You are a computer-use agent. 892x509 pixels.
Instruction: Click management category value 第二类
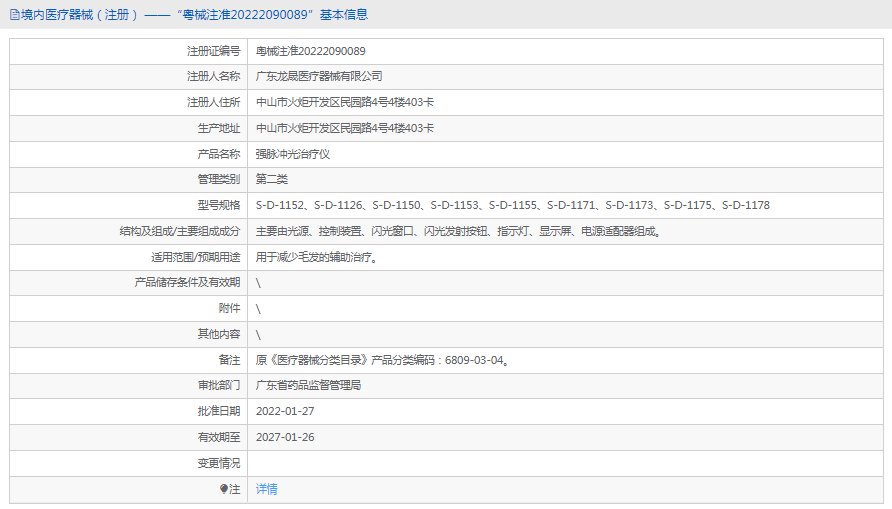pyautogui.click(x=272, y=180)
